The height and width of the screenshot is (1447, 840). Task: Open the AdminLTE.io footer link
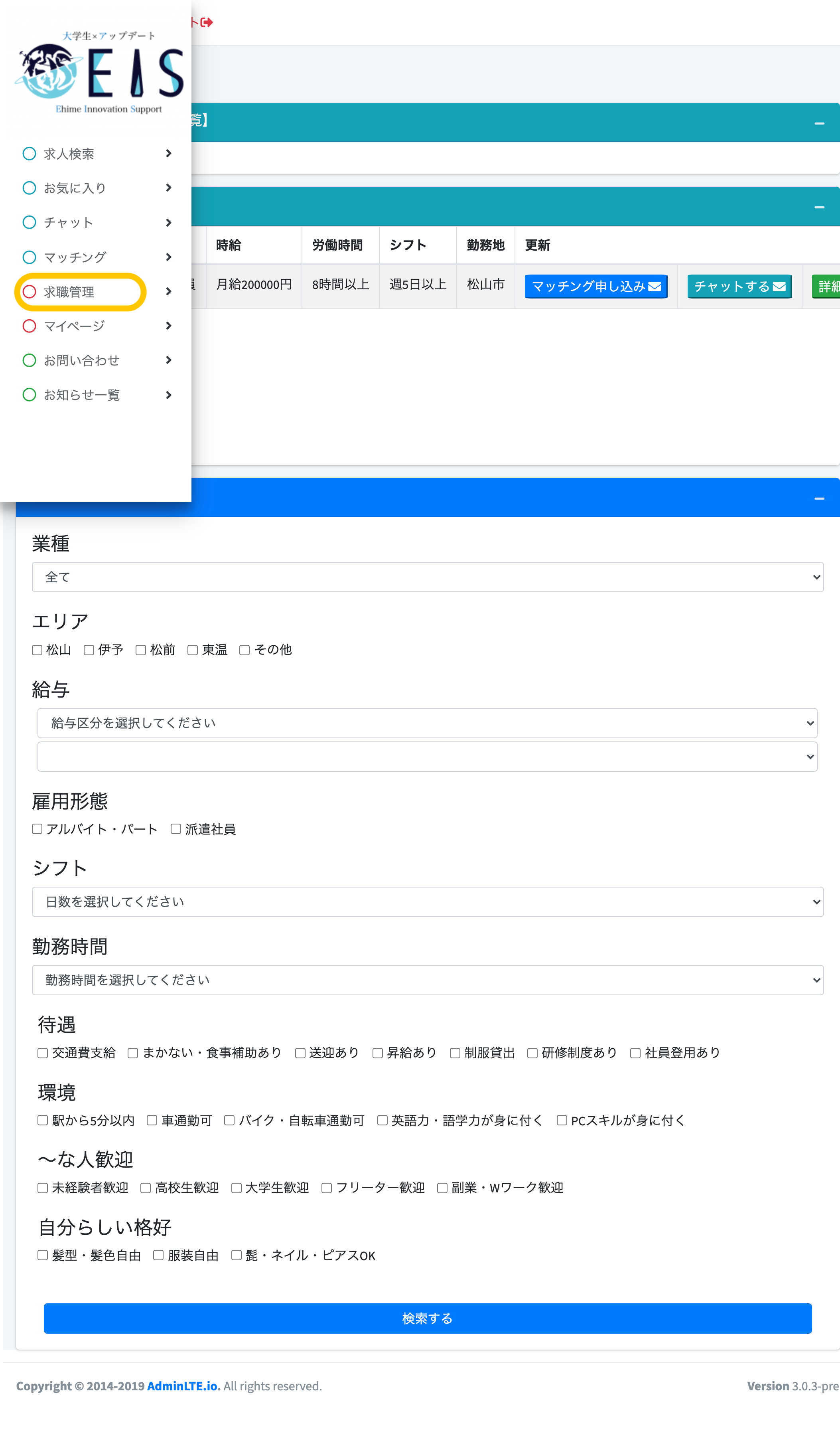coord(182,1385)
